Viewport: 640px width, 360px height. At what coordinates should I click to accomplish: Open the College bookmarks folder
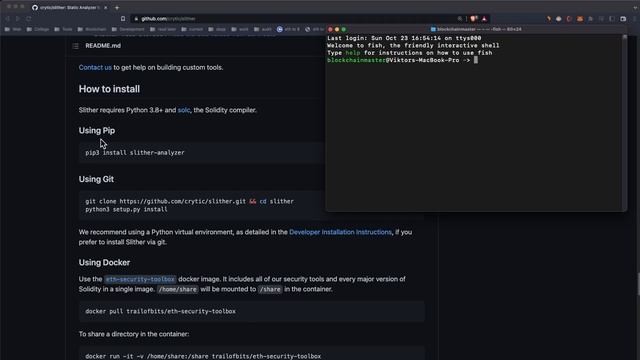click(x=38, y=29)
